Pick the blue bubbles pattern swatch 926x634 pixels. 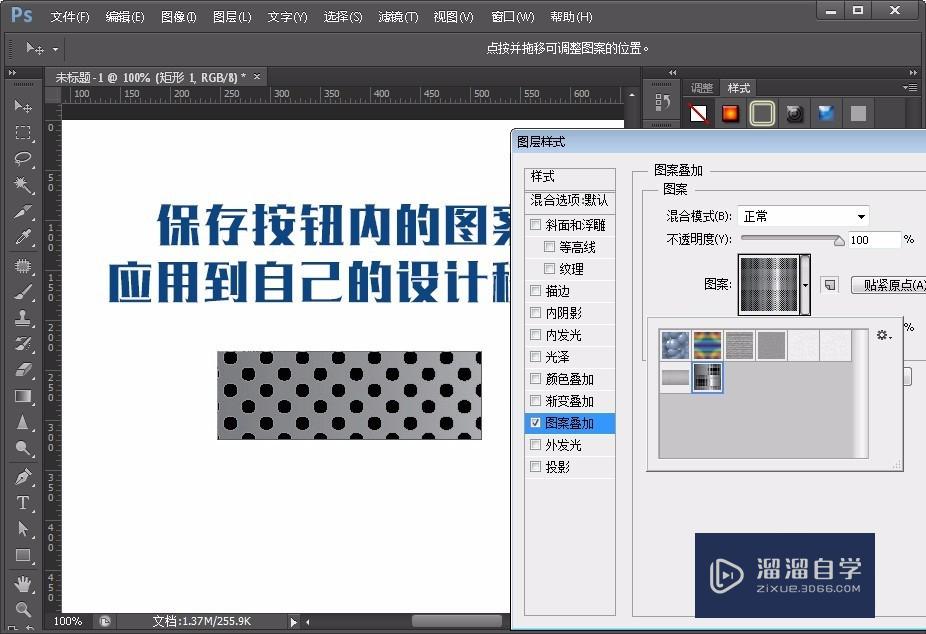(676, 345)
